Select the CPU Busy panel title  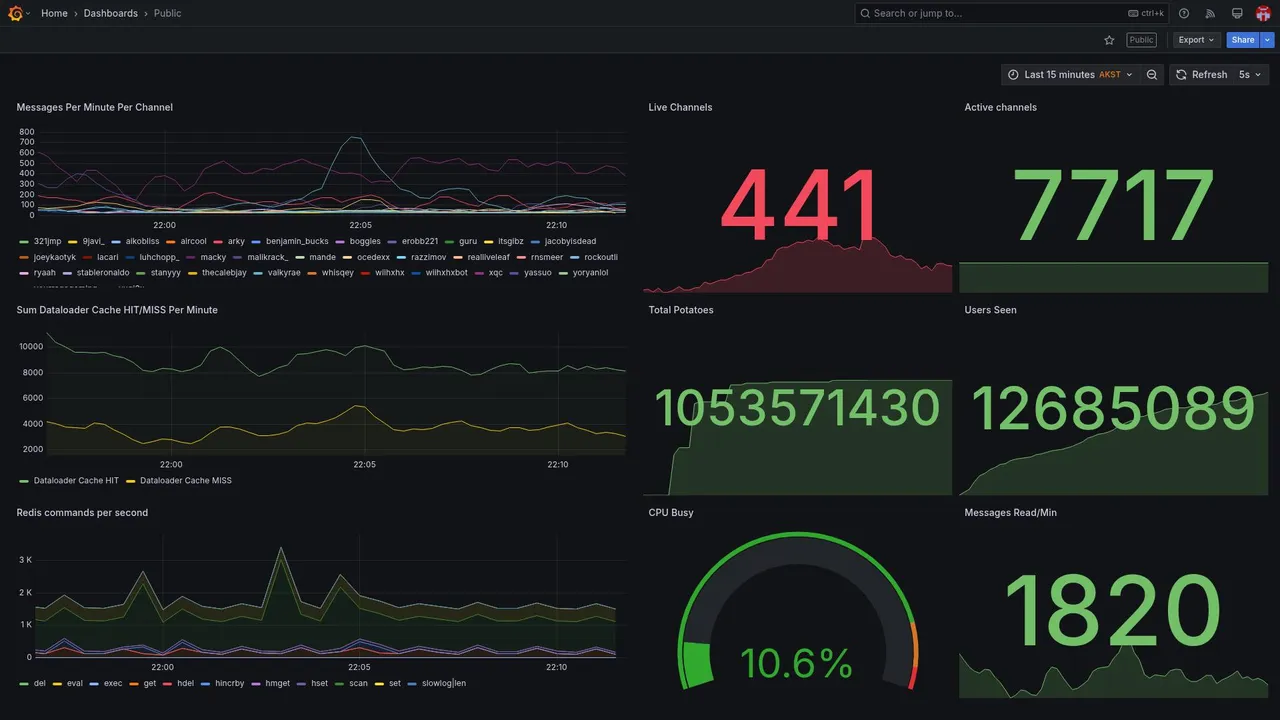671,513
